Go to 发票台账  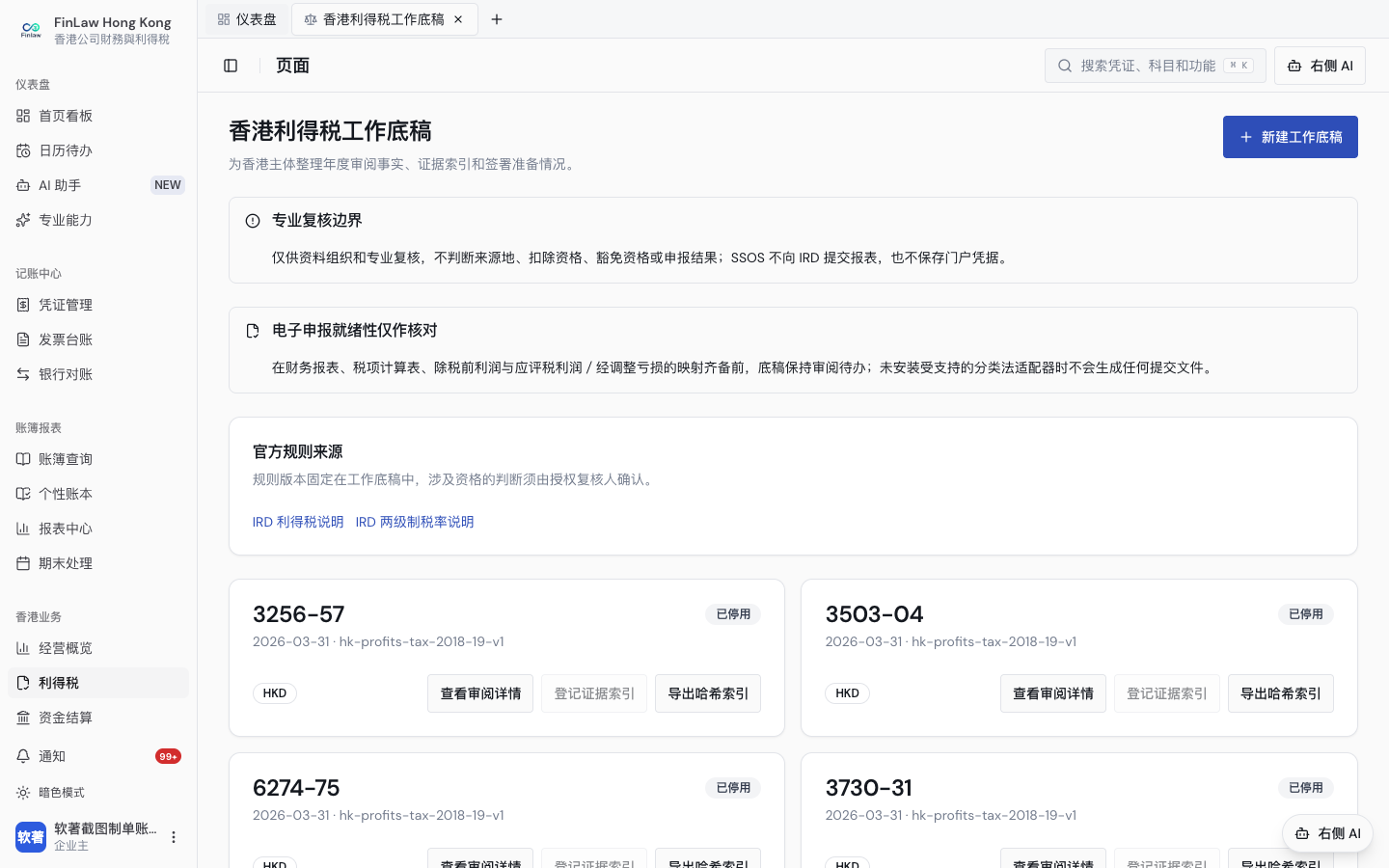(x=98, y=339)
